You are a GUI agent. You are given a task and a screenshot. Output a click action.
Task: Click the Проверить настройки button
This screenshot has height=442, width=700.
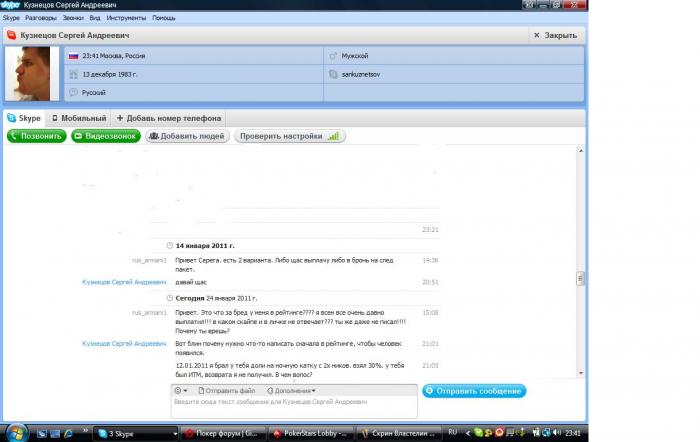(290, 136)
